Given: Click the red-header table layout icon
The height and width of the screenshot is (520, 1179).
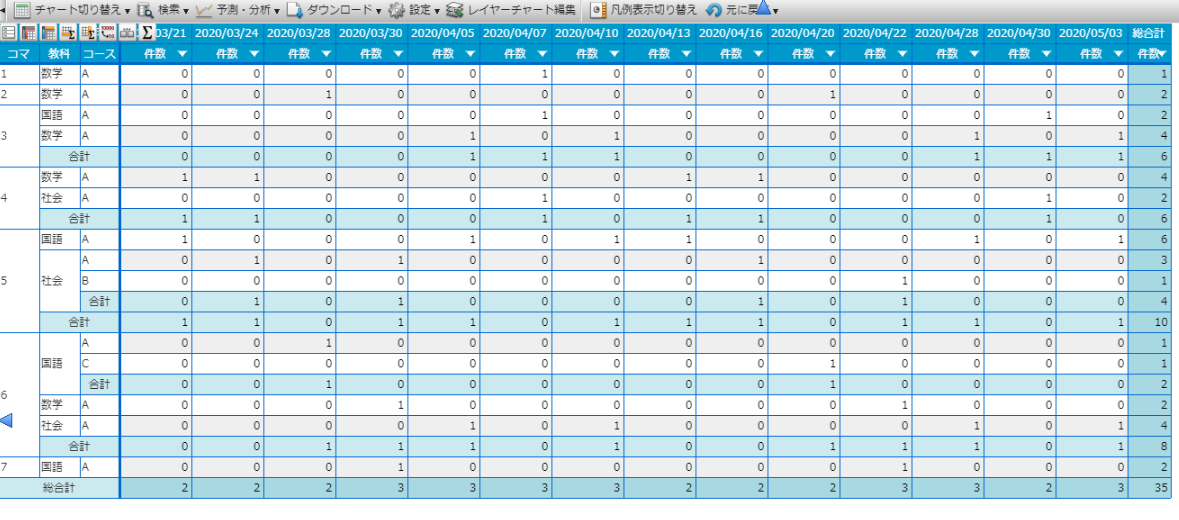Looking at the screenshot, I should point(29,32).
